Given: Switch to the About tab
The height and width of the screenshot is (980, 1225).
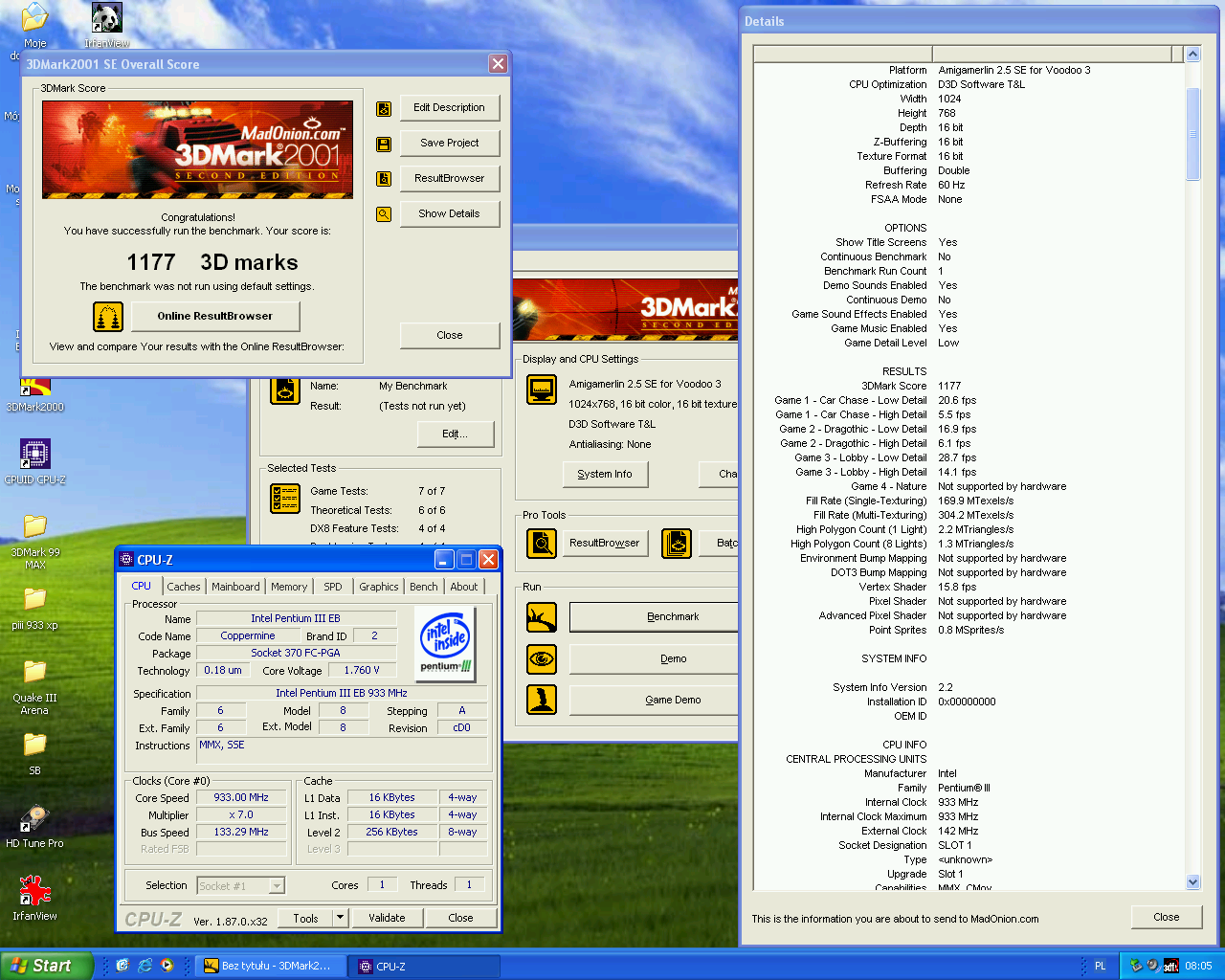Looking at the screenshot, I should 464,588.
